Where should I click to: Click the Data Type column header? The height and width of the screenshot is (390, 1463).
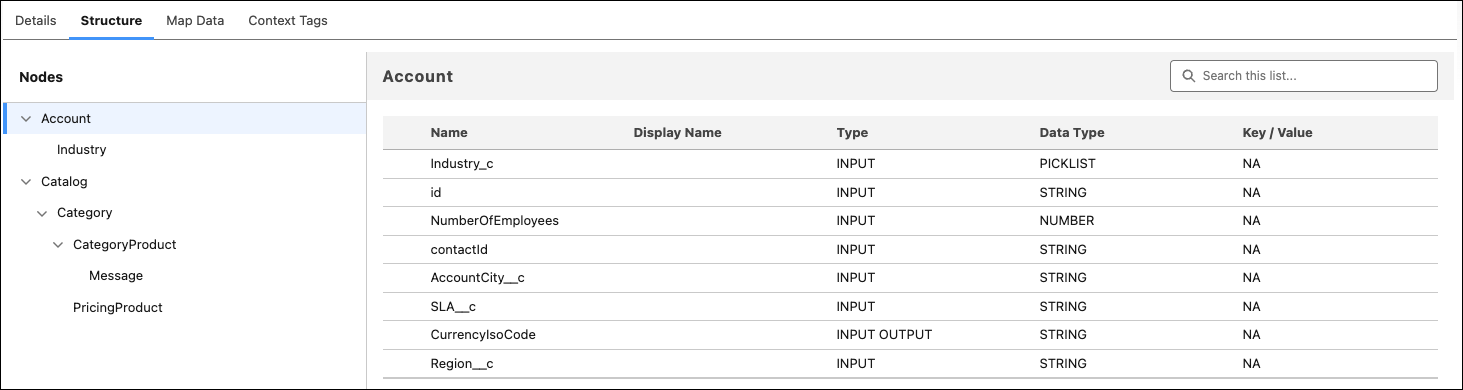coord(1072,133)
